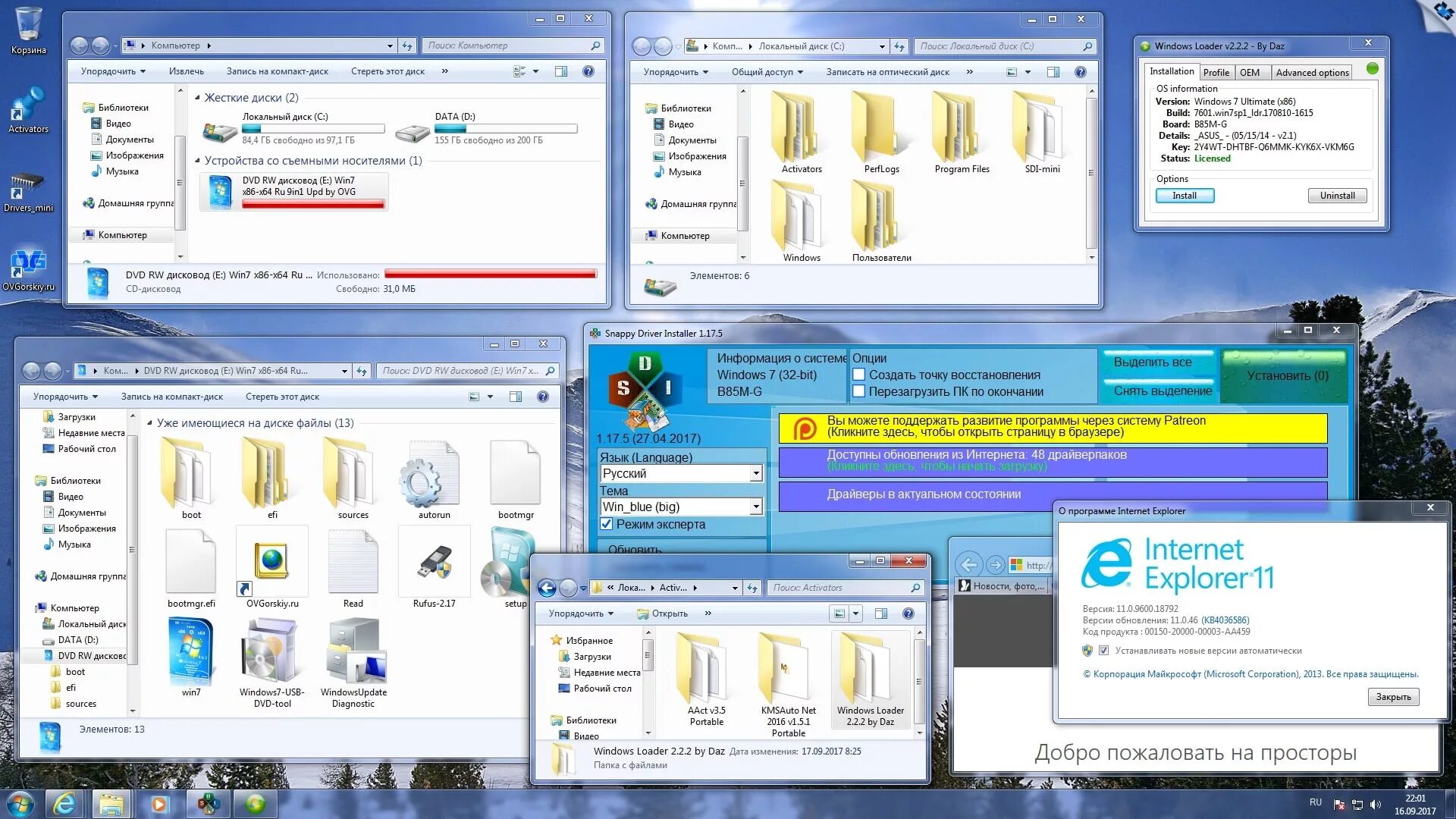Click the media player taskbar icon

click(x=159, y=803)
